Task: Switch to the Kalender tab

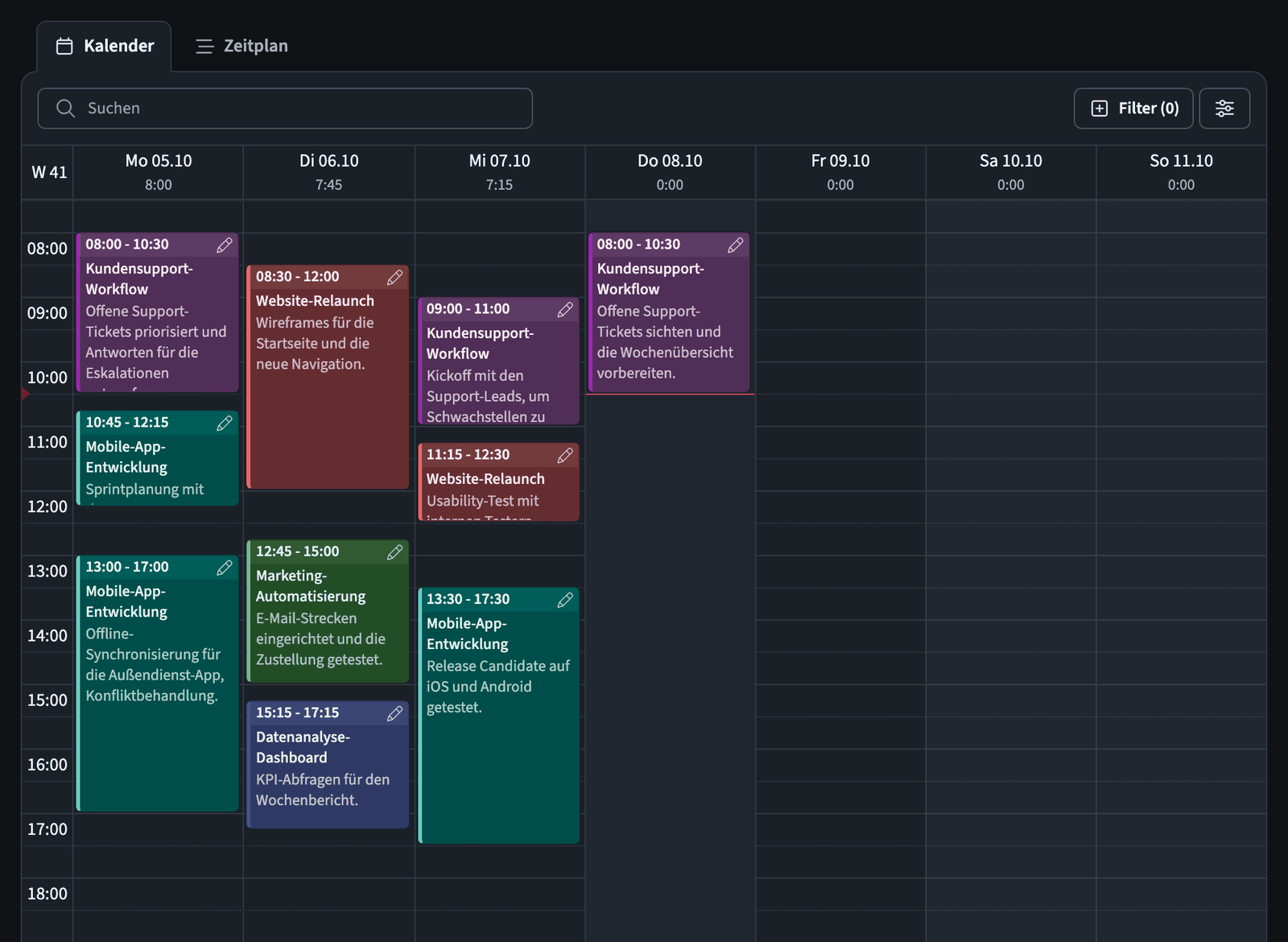Action: pos(104,46)
